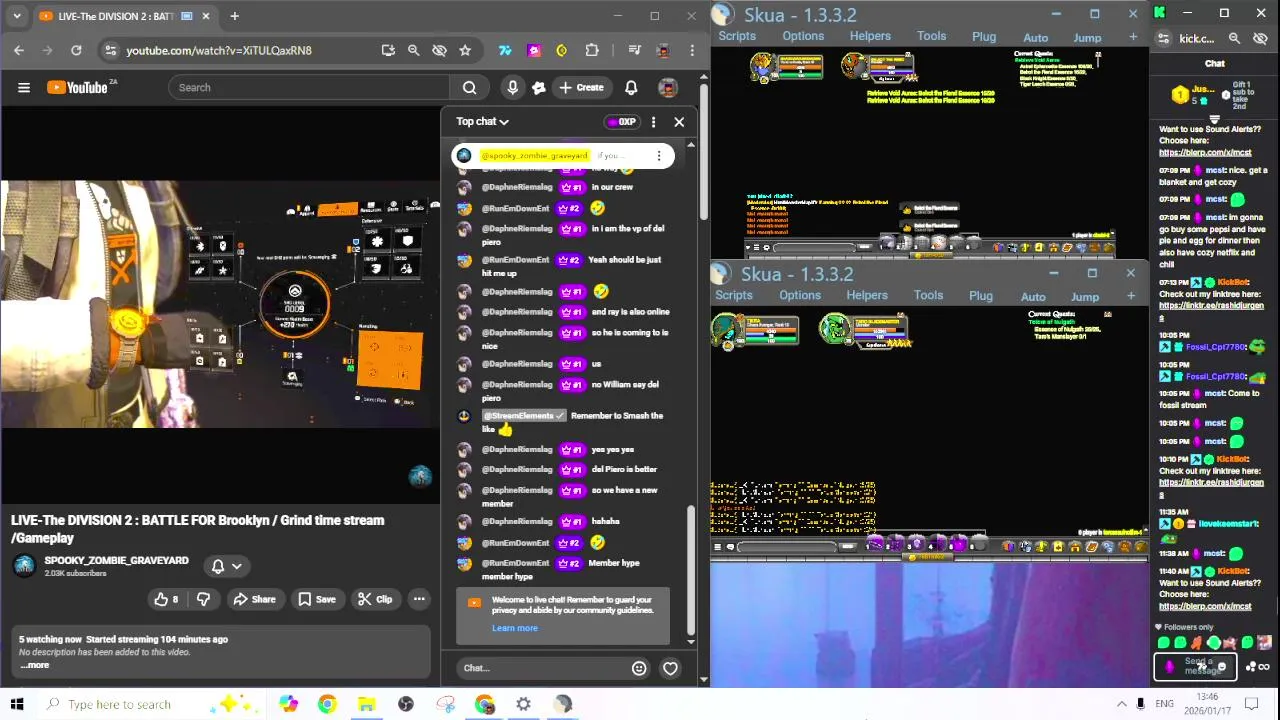Reload the YouTube page
Screen dimensions: 1280x720
click(x=76, y=50)
